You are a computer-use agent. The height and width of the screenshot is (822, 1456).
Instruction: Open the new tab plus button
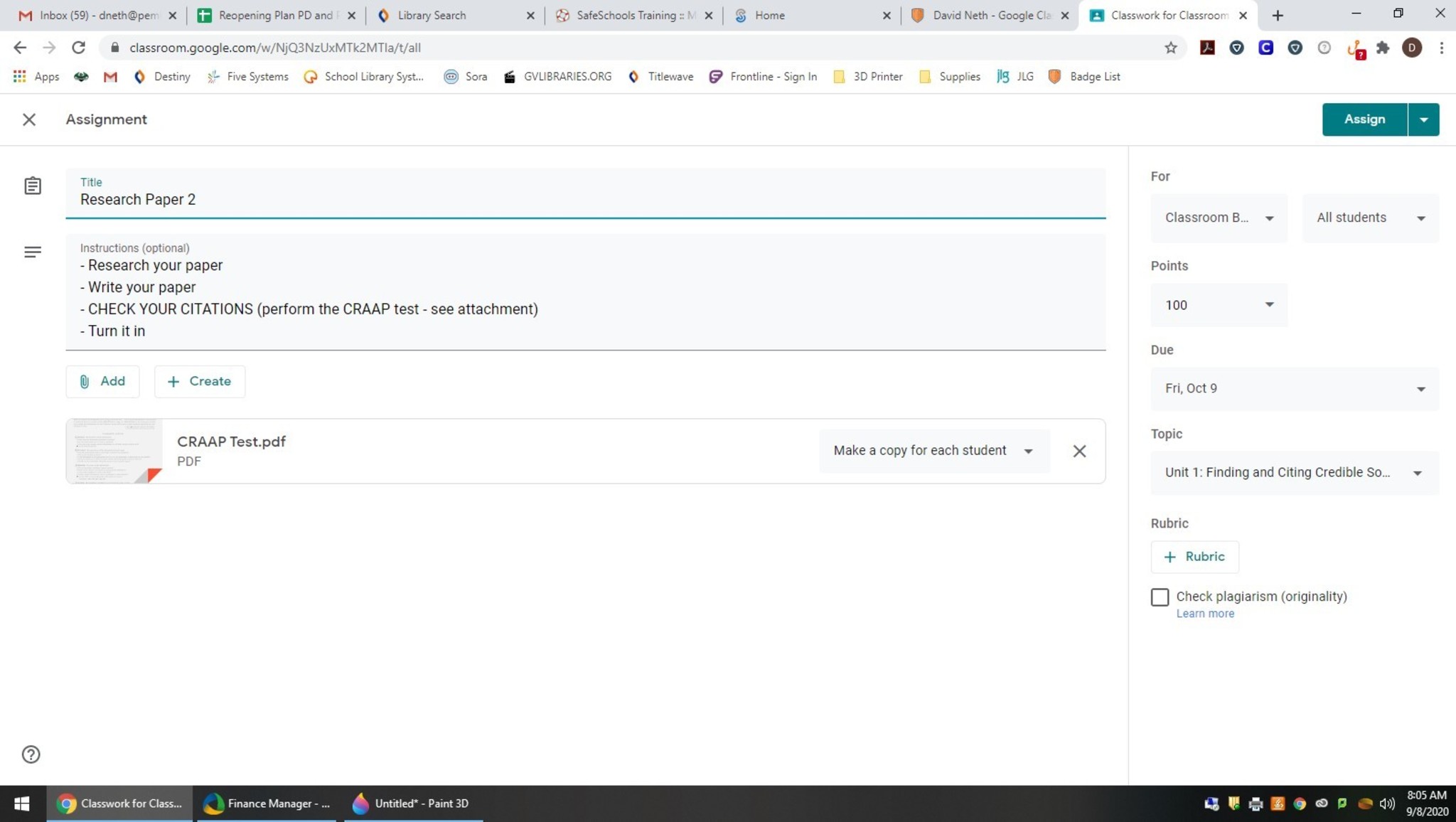1278,15
